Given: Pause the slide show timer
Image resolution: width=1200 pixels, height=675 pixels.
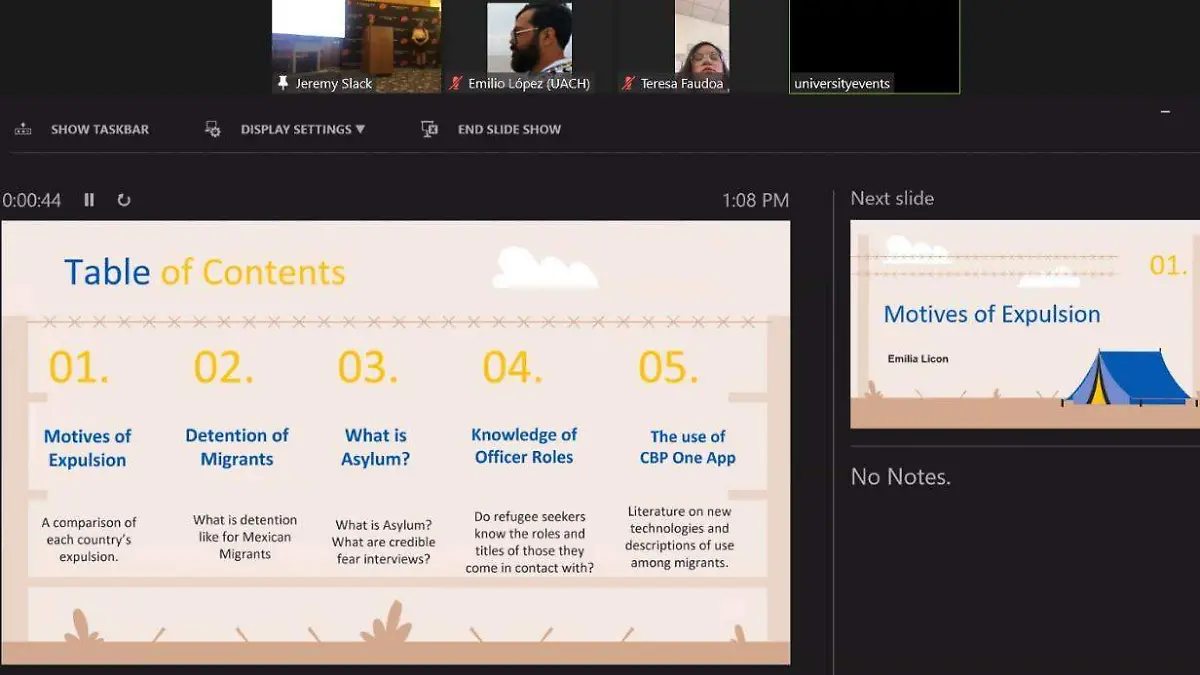Looking at the screenshot, I should (x=89, y=200).
